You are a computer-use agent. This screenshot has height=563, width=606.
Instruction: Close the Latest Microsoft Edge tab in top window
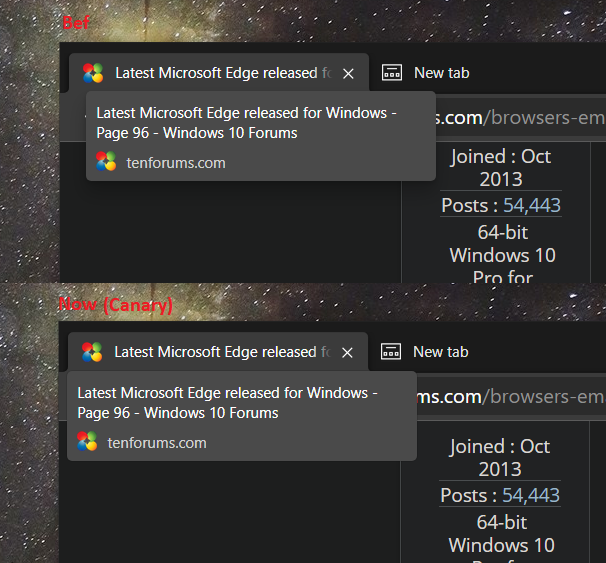348,73
